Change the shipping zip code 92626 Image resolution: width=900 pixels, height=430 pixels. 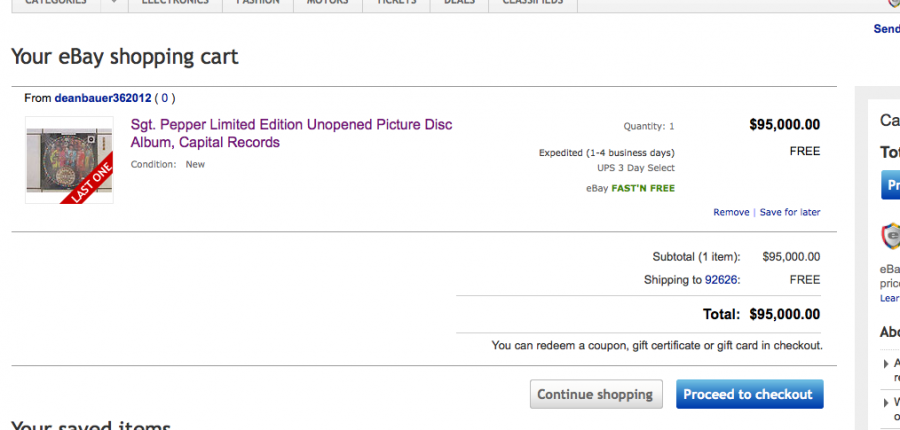[x=721, y=280]
